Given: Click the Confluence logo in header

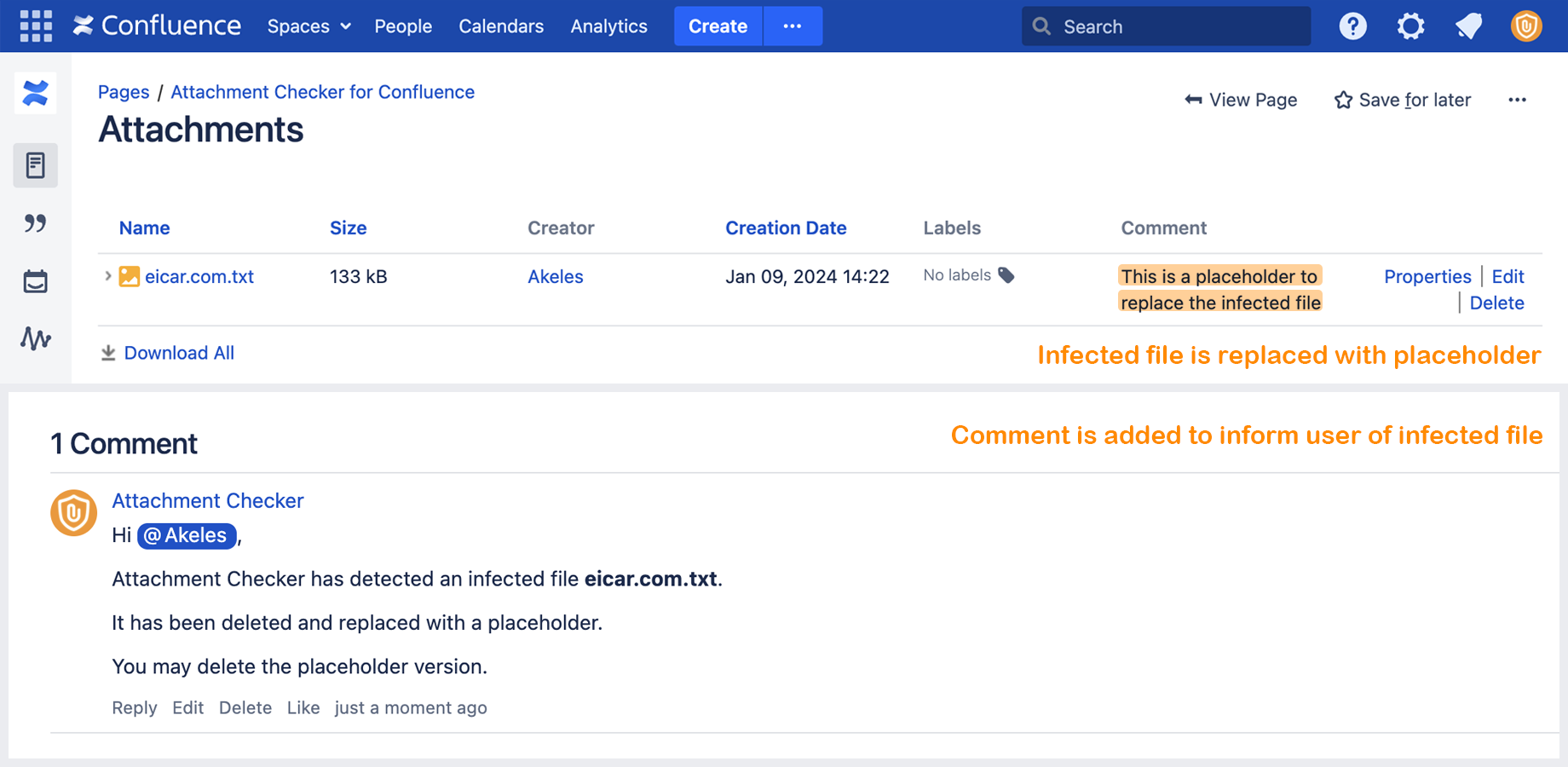Looking at the screenshot, I should 157,26.
